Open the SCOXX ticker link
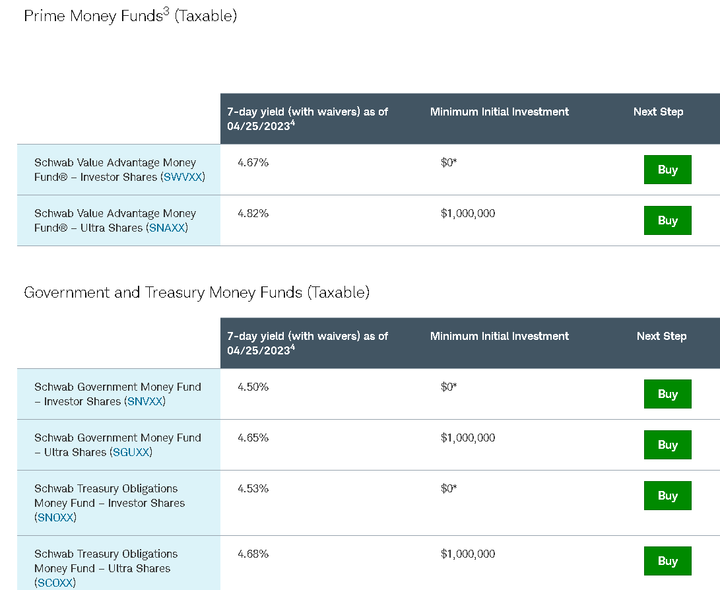The height and width of the screenshot is (590, 720). tap(55, 583)
